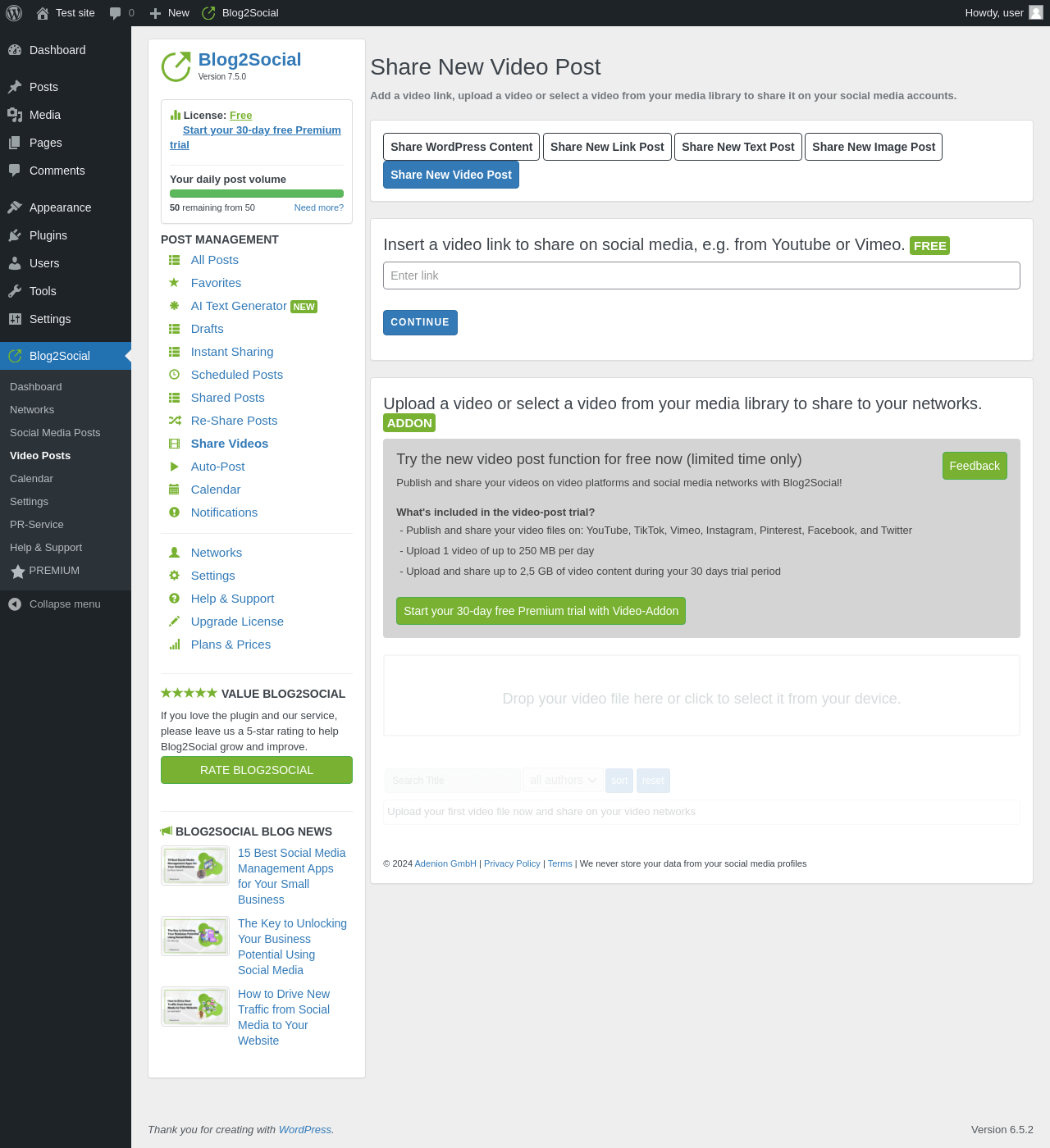This screenshot has height=1148, width=1050.
Task: Click the alert icon beside Notifications
Action: click(x=174, y=512)
